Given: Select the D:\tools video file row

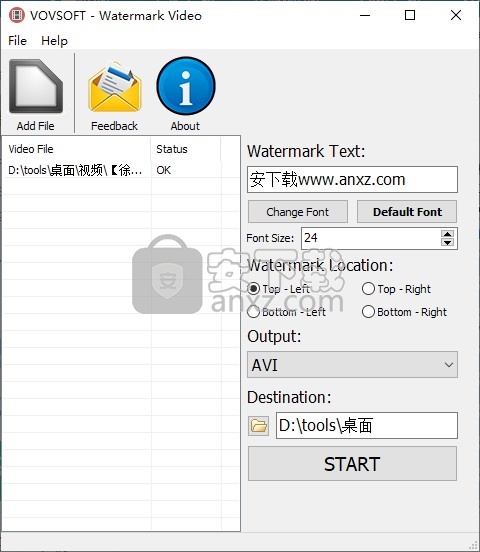Looking at the screenshot, I should point(121,170).
